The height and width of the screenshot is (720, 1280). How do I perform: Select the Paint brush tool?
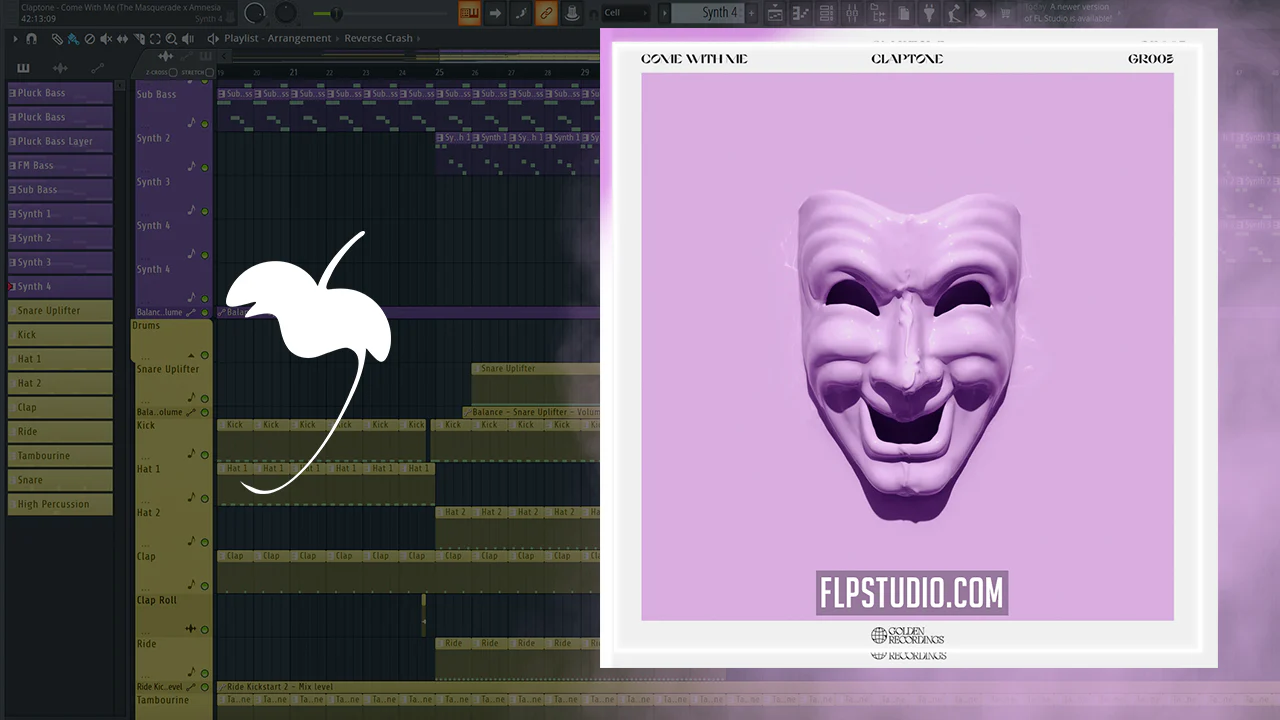[x=73, y=39]
